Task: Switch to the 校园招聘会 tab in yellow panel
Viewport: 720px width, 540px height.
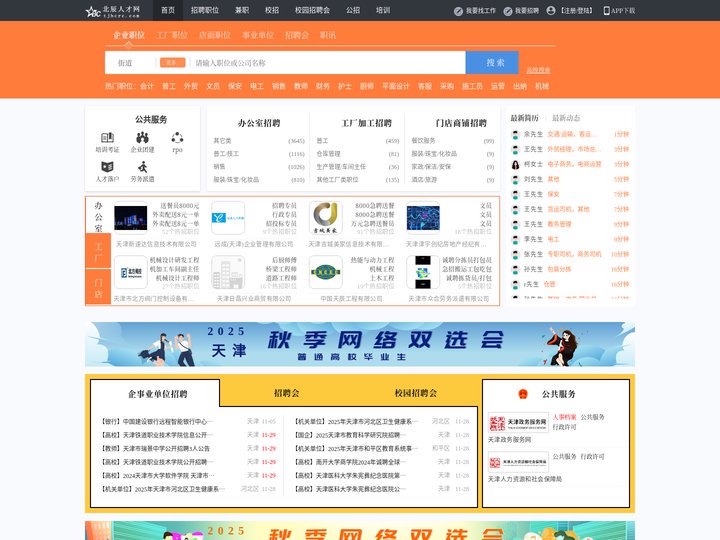Action: pyautogui.click(x=416, y=393)
